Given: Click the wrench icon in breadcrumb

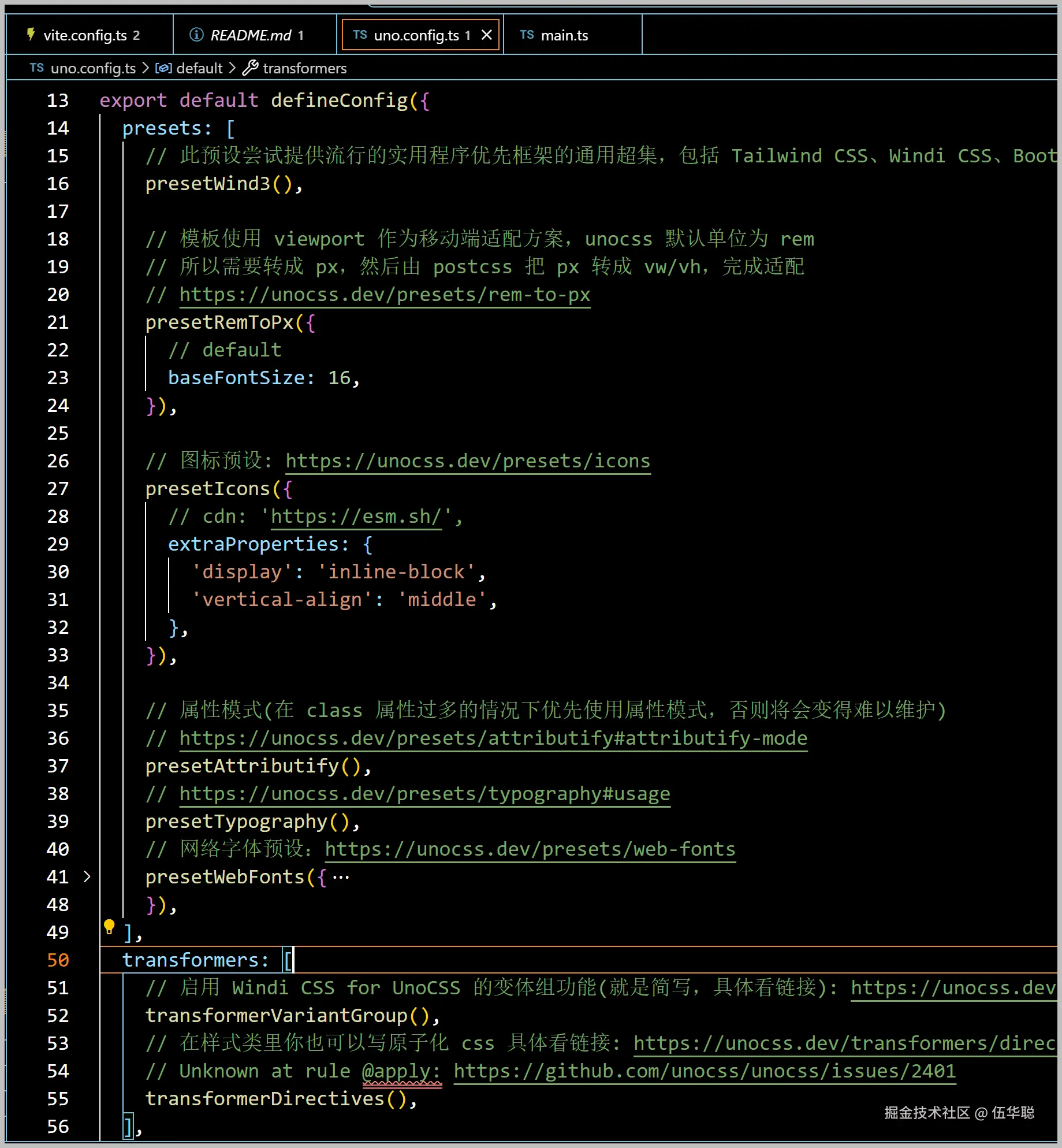Looking at the screenshot, I should tap(250, 68).
